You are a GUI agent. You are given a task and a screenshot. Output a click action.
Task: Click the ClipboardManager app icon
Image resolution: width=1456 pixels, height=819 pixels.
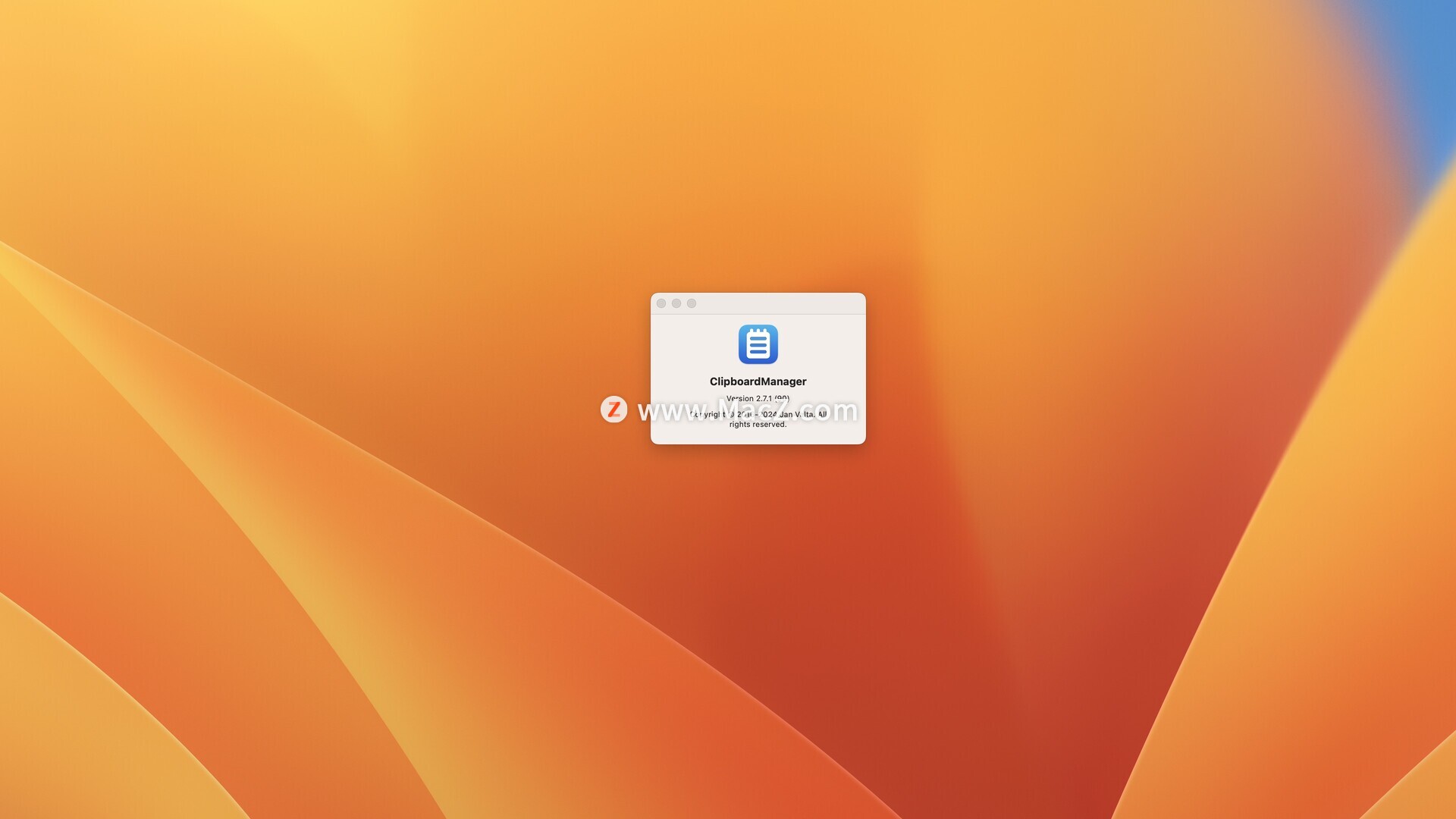(x=758, y=344)
